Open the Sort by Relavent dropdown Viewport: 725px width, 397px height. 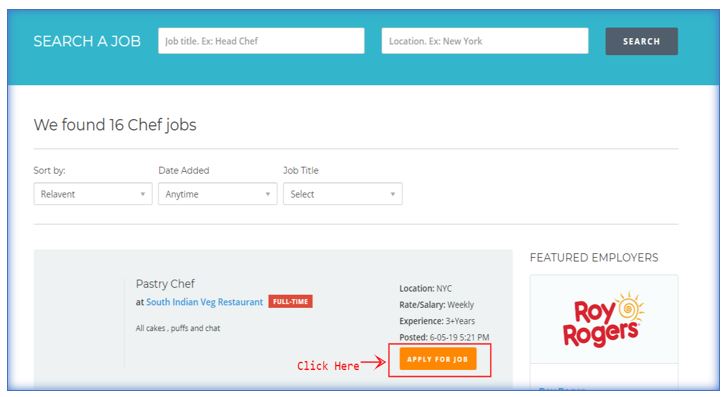(93, 194)
